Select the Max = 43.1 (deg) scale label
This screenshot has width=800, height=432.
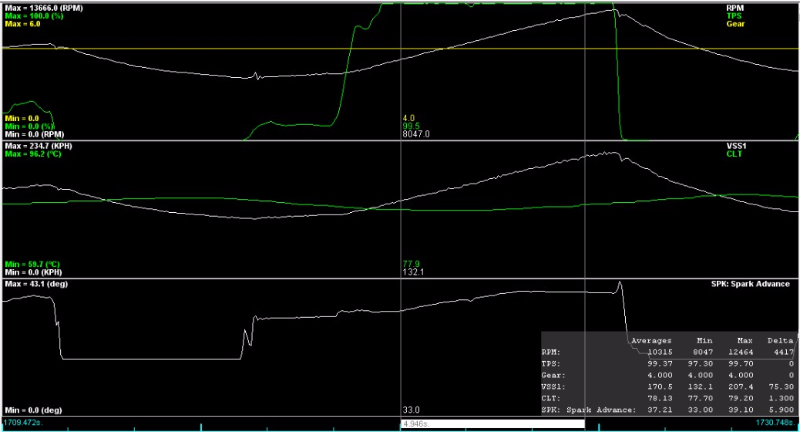pyautogui.click(x=38, y=285)
